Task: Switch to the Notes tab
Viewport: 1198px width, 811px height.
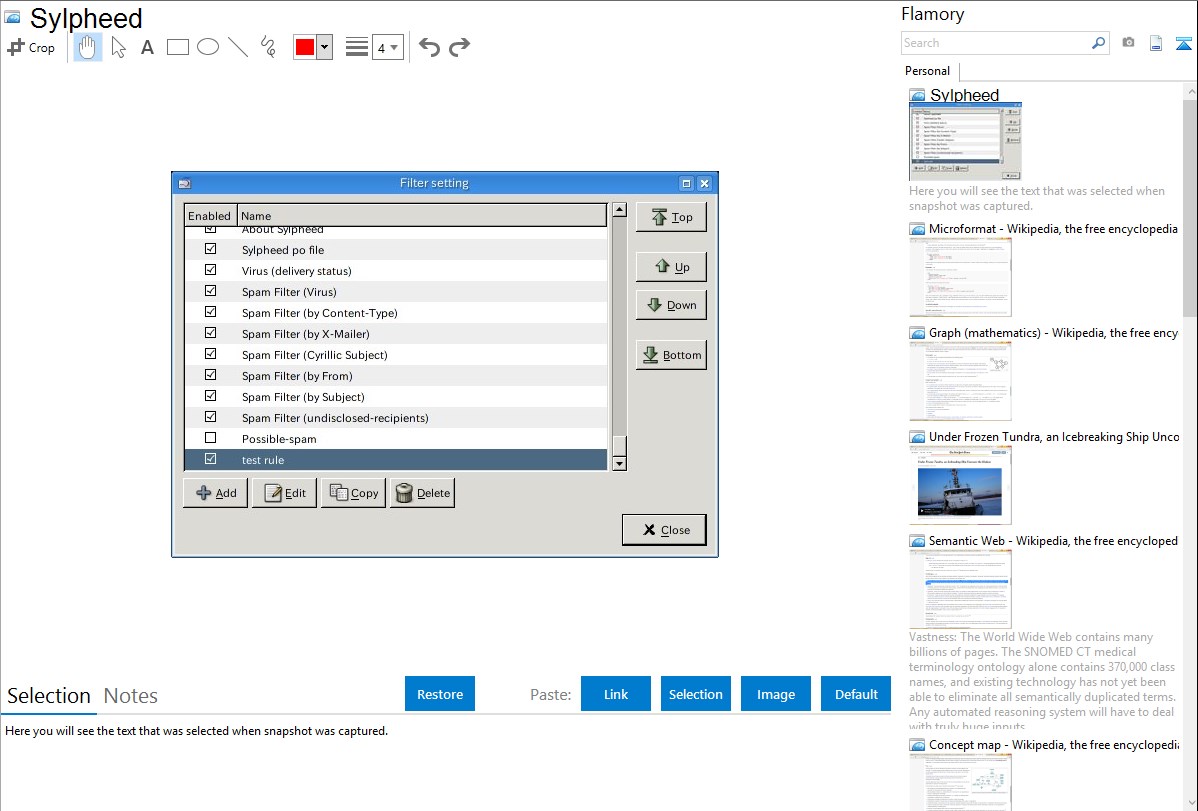Action: pyautogui.click(x=131, y=696)
